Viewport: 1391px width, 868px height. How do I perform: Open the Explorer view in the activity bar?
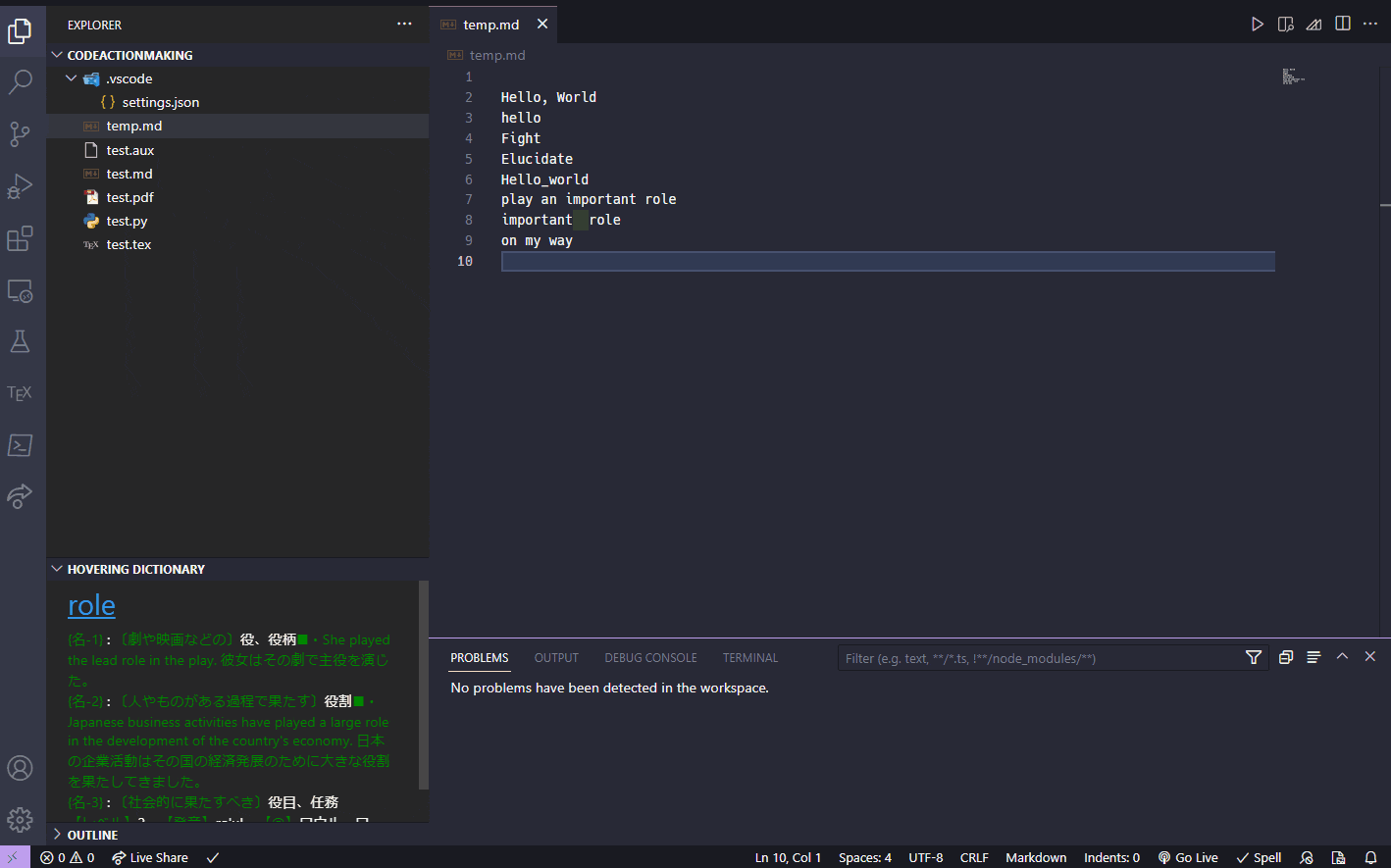coord(20,31)
